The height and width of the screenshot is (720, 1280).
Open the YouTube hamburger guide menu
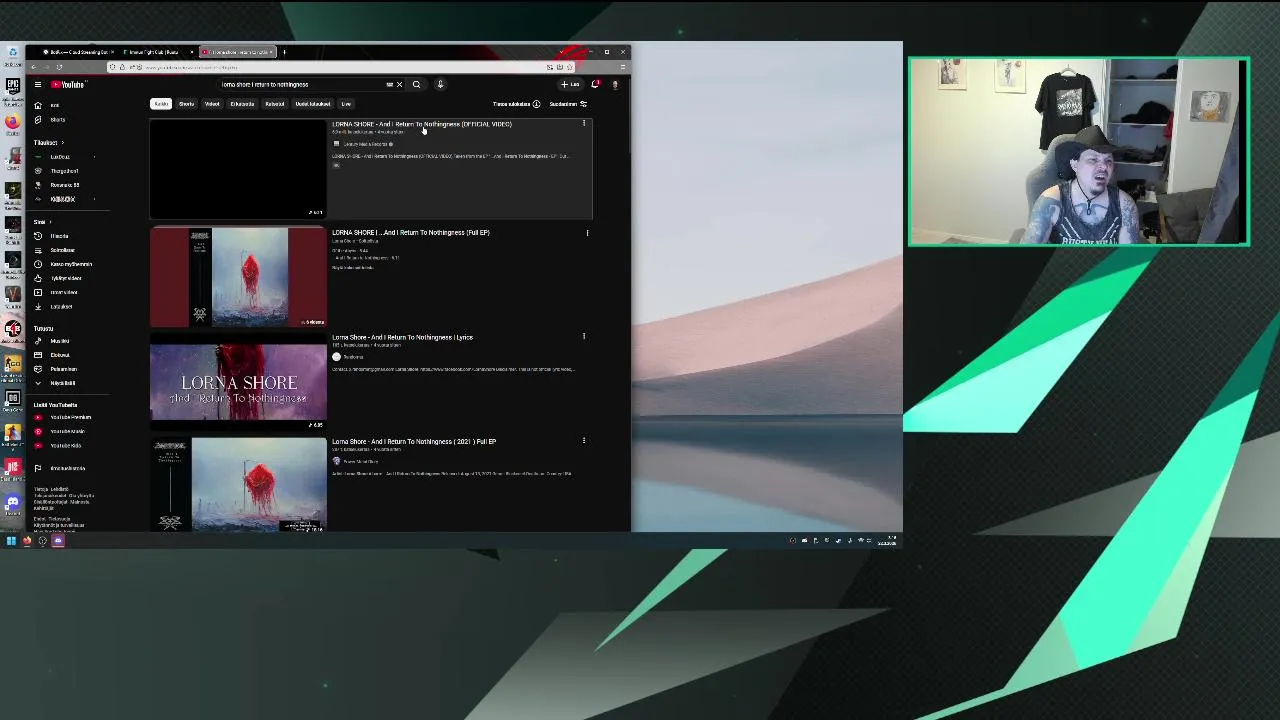click(x=38, y=84)
